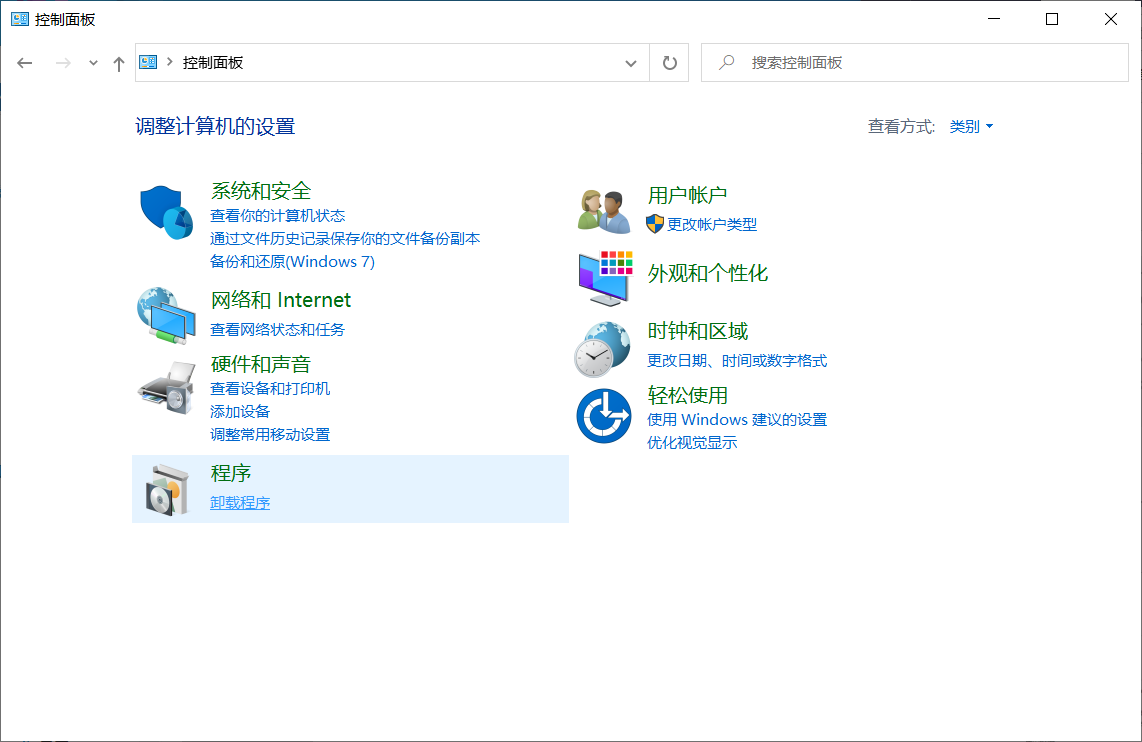1142x742 pixels.
Task: Click 卸载程序 link
Action: (x=240, y=503)
